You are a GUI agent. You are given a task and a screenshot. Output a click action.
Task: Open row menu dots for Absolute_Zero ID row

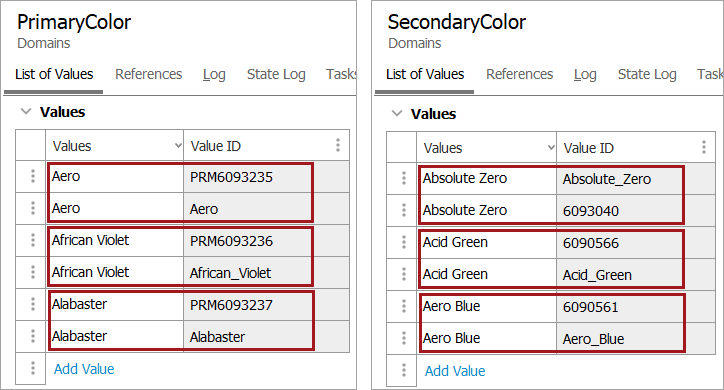(x=404, y=178)
